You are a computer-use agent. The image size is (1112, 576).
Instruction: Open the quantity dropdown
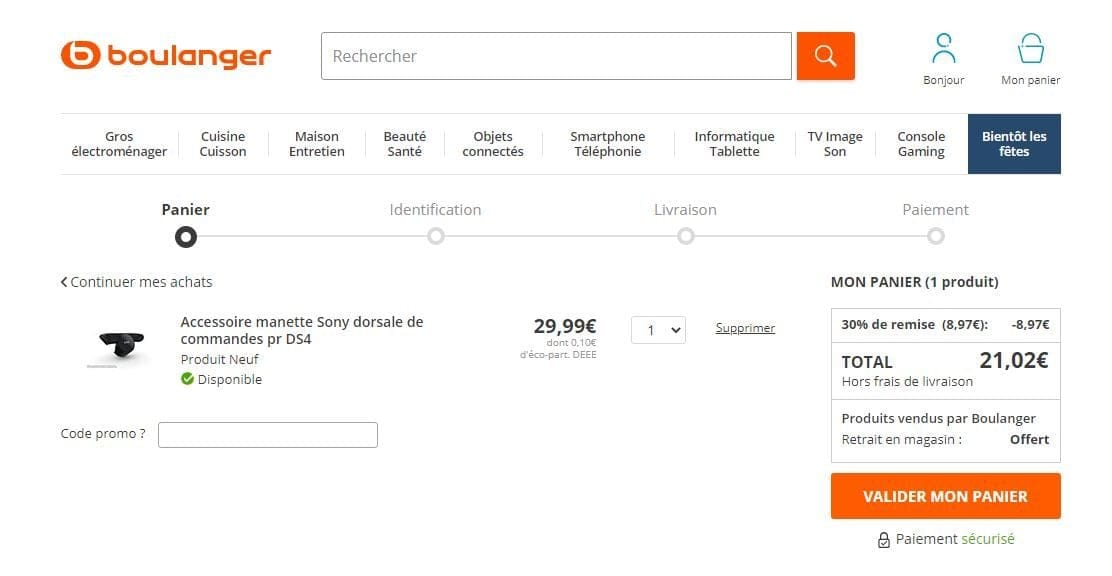(658, 330)
